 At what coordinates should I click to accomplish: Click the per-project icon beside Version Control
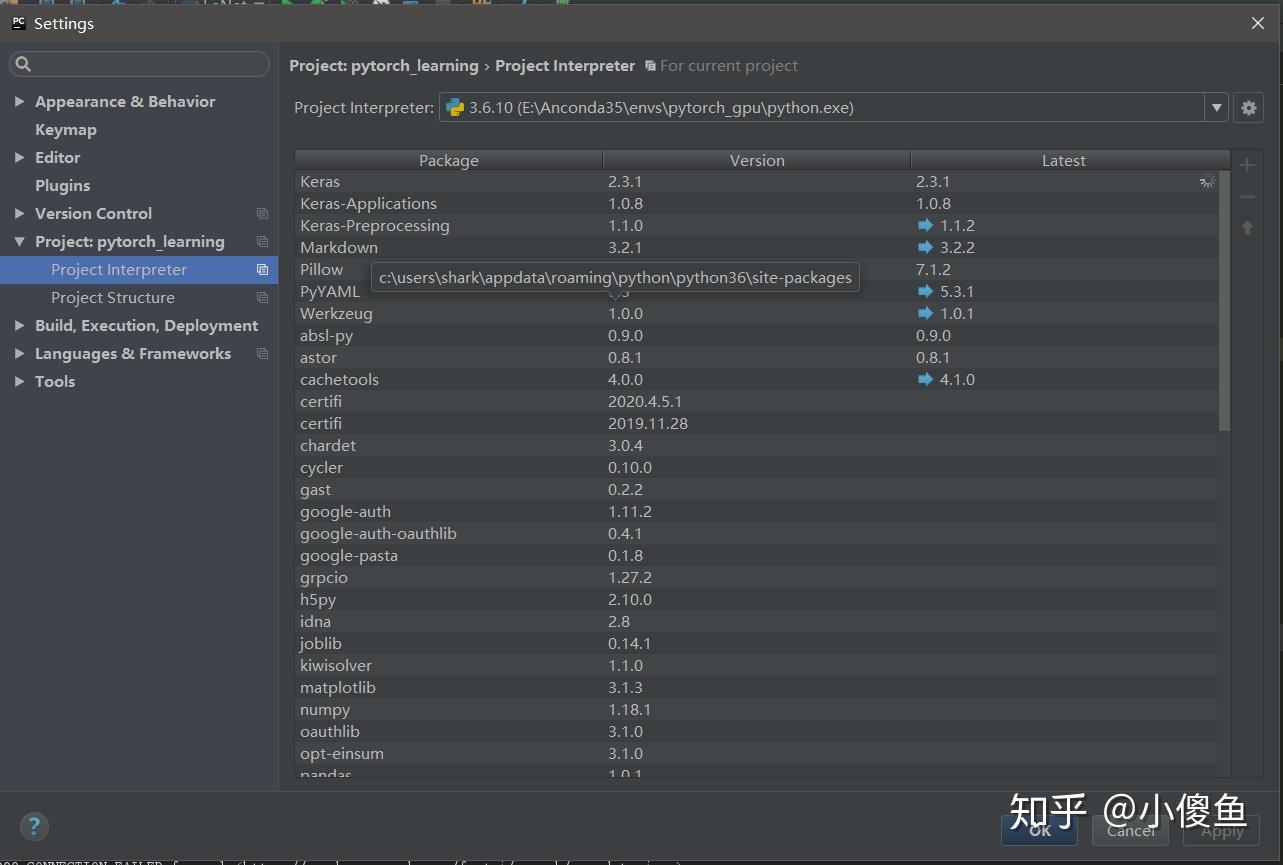point(262,214)
